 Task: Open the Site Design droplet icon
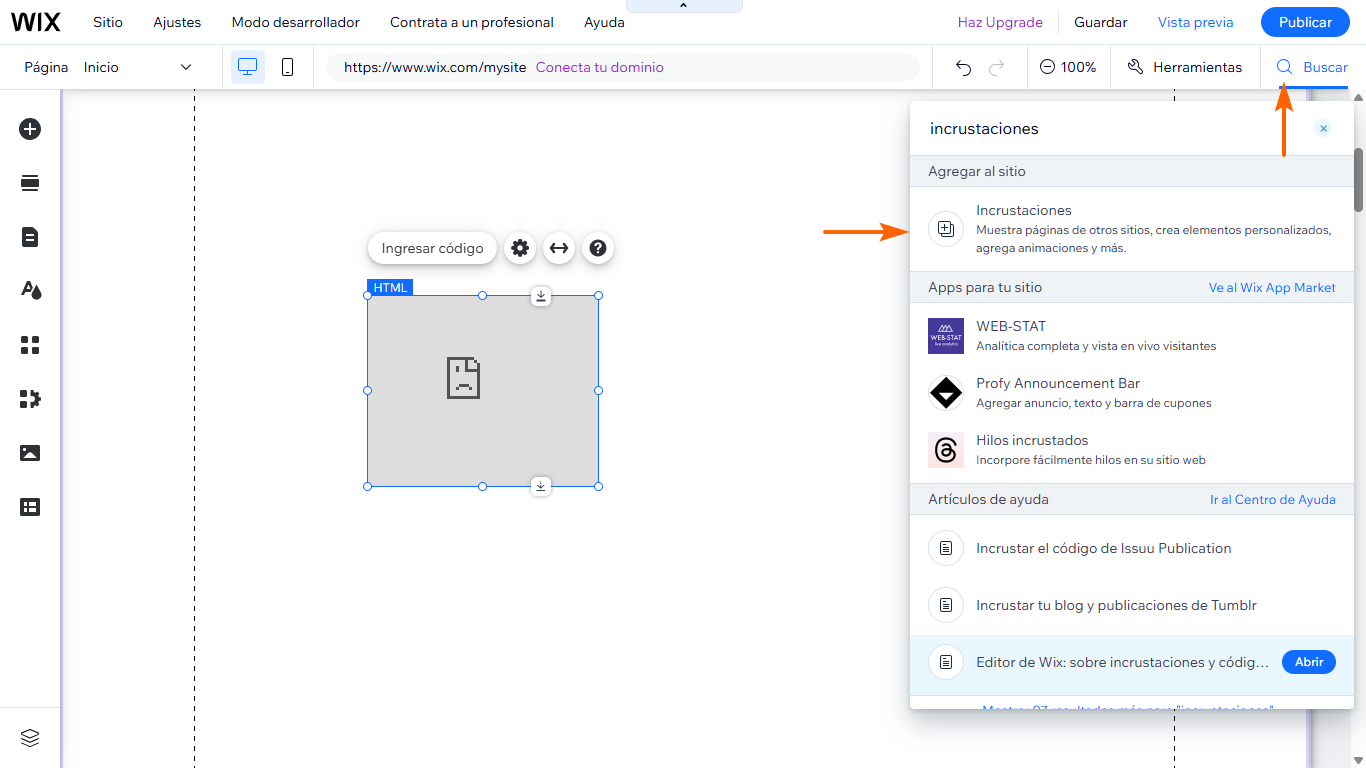[x=30, y=291]
